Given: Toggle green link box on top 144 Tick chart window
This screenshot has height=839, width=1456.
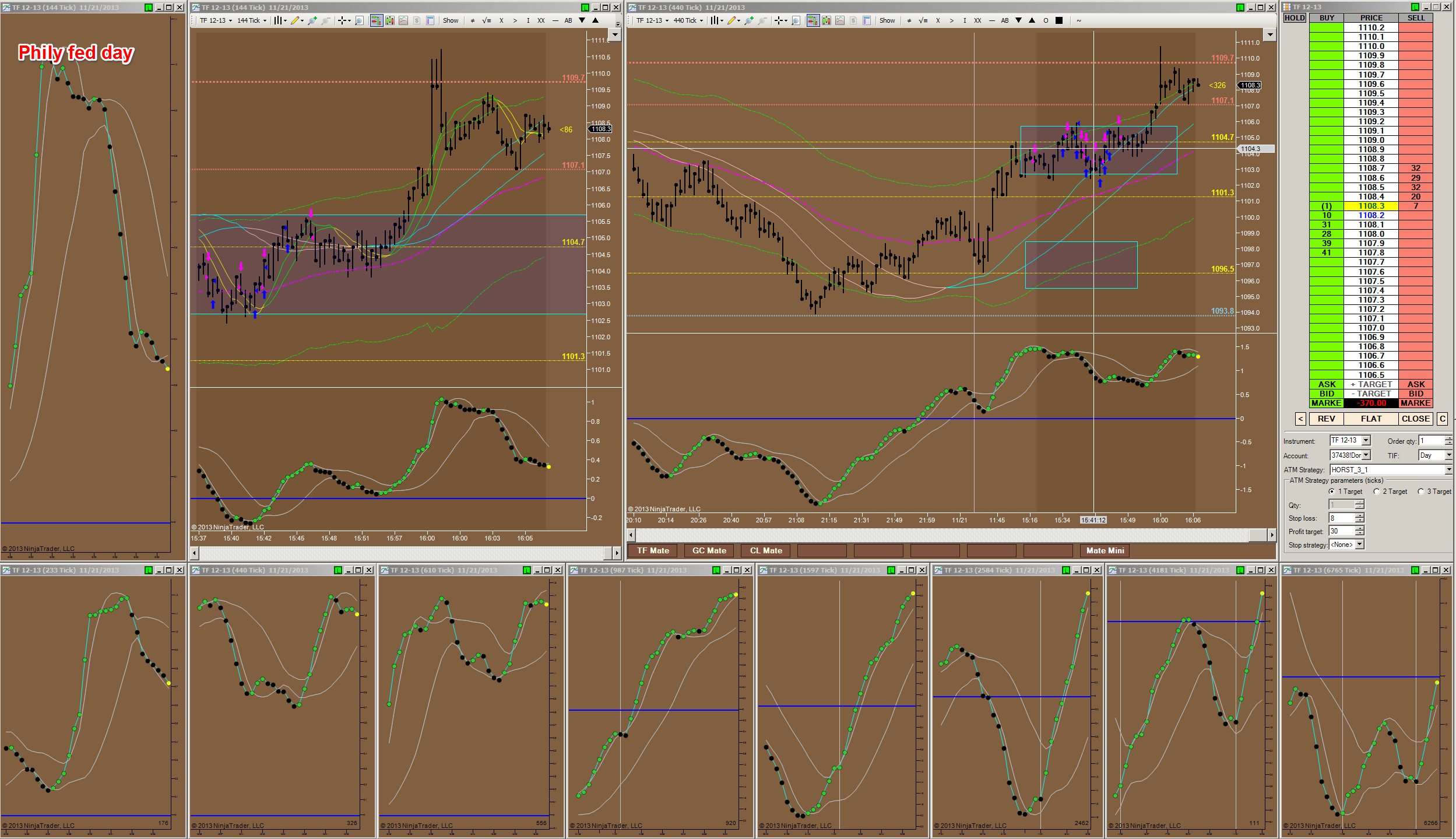Looking at the screenshot, I should coord(585,7).
